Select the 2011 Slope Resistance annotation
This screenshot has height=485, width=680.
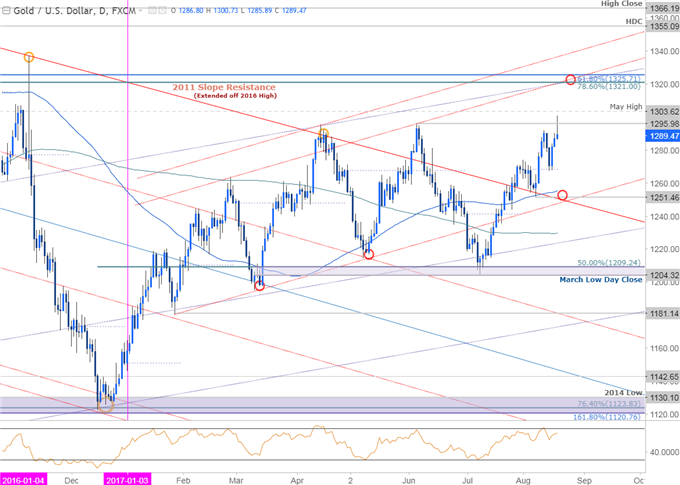click(224, 87)
